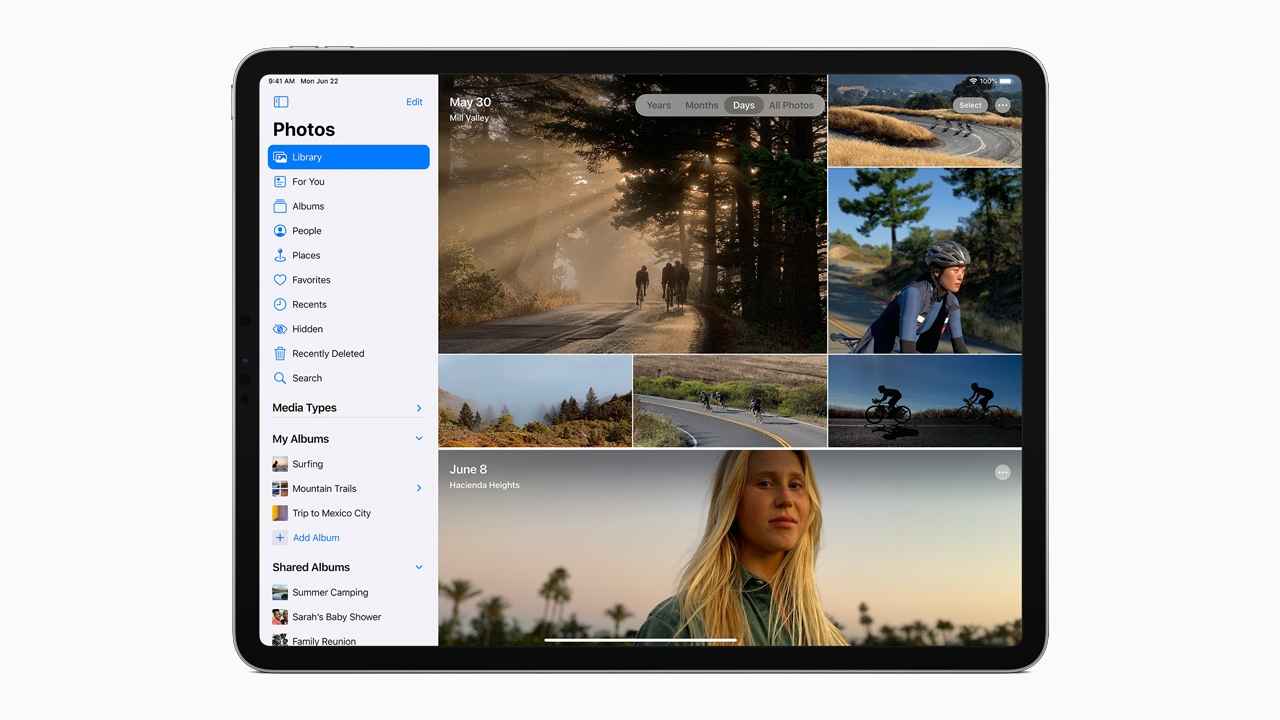Open more options for May 30
Image resolution: width=1280 pixels, height=720 pixels.
coord(1003,105)
